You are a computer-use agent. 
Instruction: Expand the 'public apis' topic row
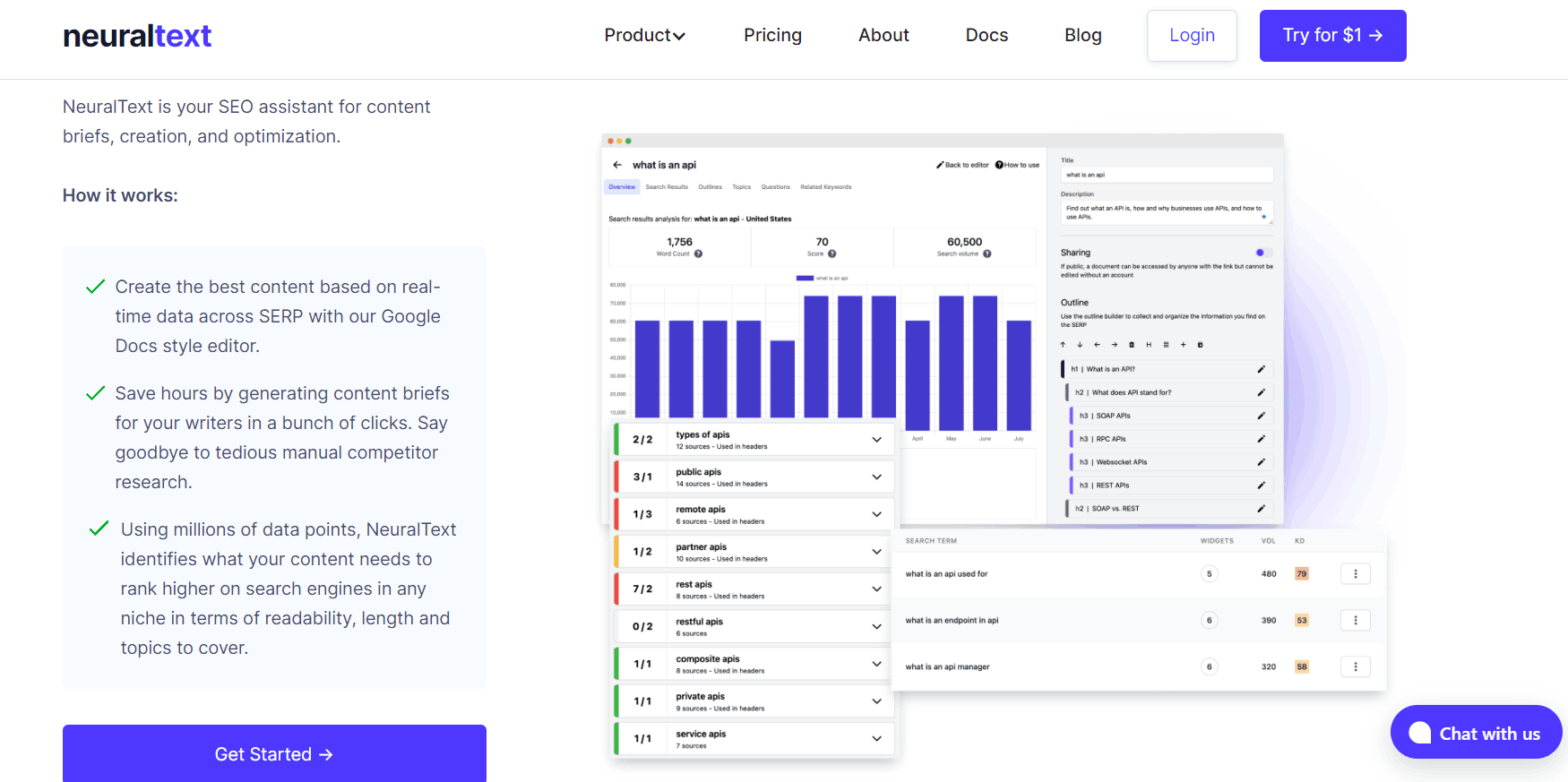[876, 477]
